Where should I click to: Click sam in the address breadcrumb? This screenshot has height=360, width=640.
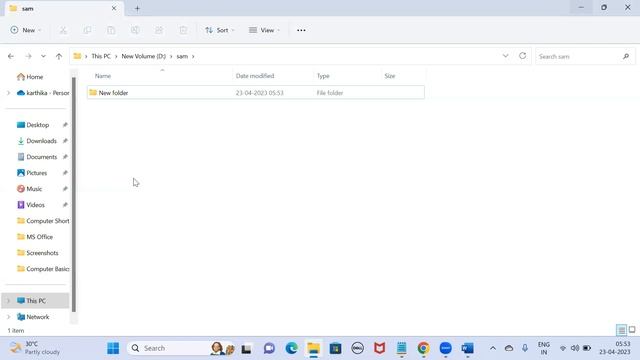tap(182, 56)
